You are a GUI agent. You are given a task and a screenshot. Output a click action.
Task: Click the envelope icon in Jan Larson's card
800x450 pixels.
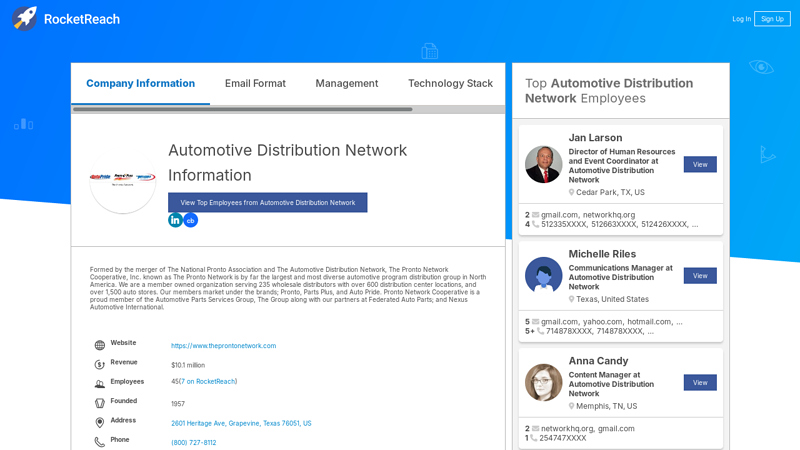[535, 215]
